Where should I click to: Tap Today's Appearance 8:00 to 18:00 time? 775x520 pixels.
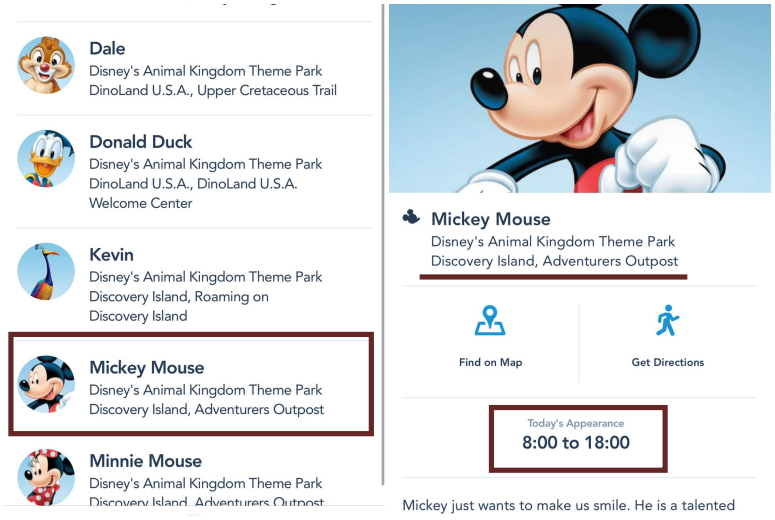(x=576, y=441)
